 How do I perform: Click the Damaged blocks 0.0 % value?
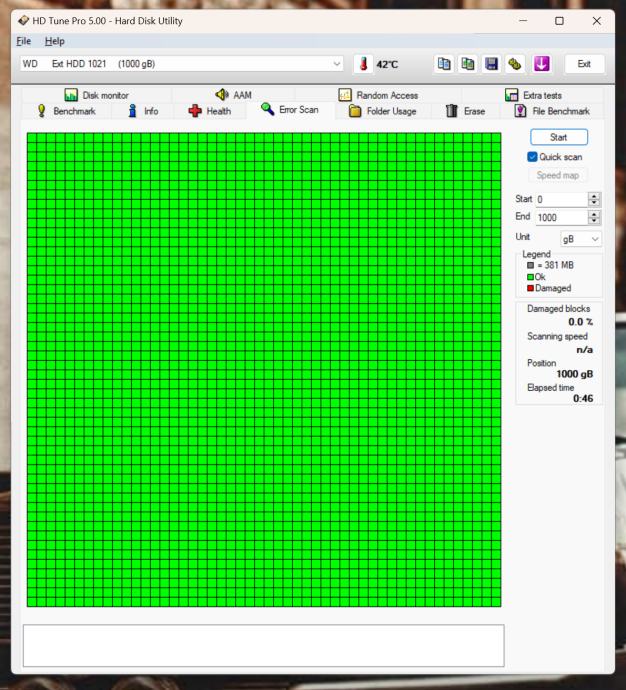coord(580,322)
